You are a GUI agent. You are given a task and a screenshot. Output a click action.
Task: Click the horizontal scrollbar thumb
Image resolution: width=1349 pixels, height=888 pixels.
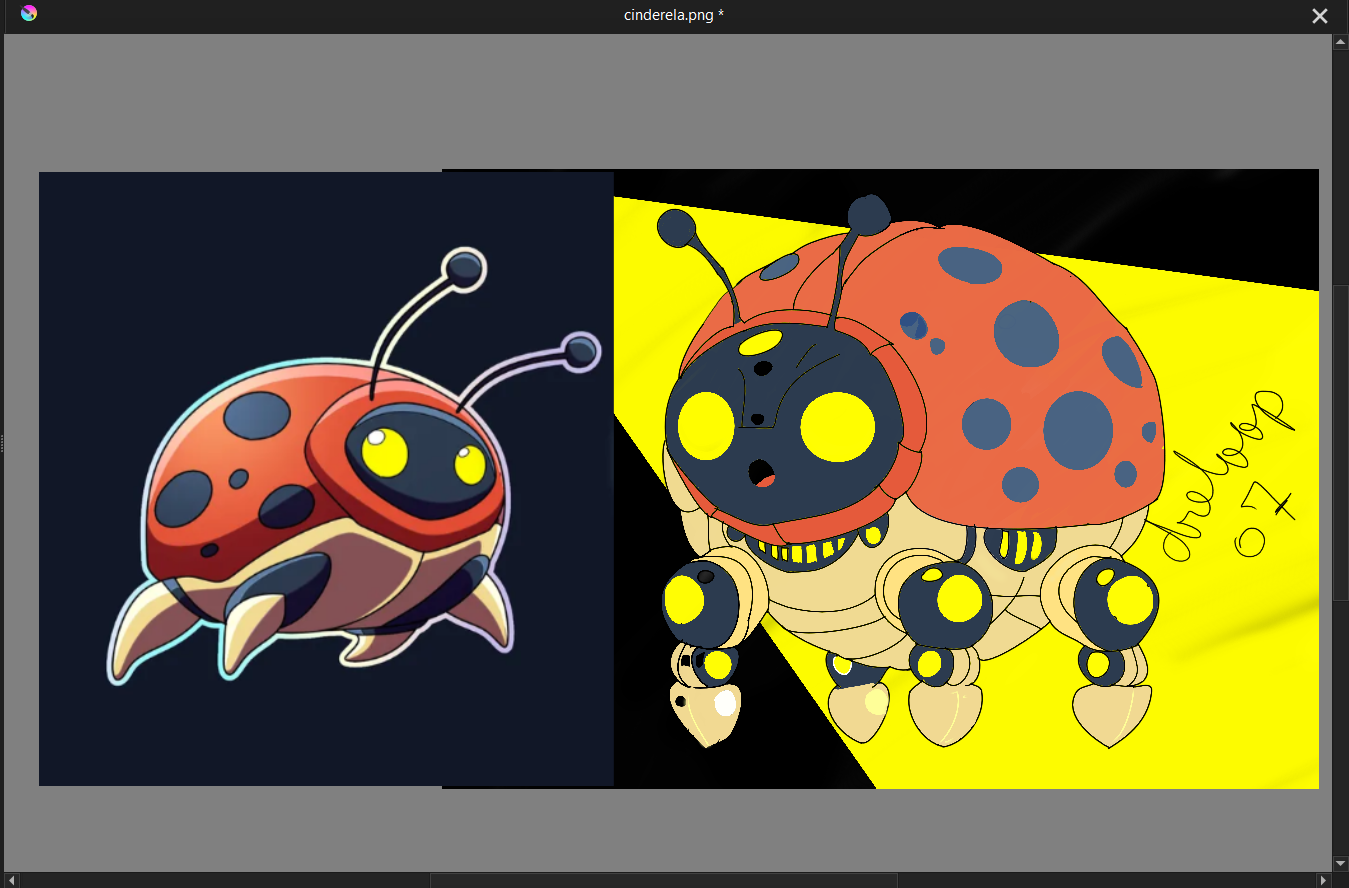pyautogui.click(x=664, y=880)
